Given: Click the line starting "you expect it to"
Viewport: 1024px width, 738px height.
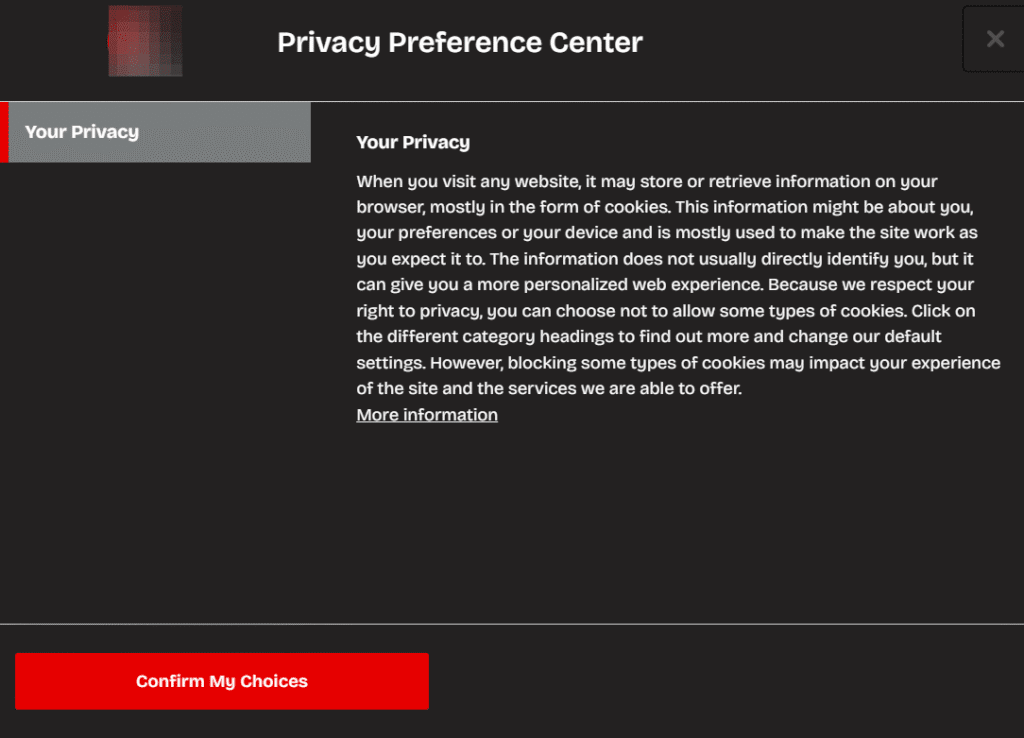Looking at the screenshot, I should point(665,259).
